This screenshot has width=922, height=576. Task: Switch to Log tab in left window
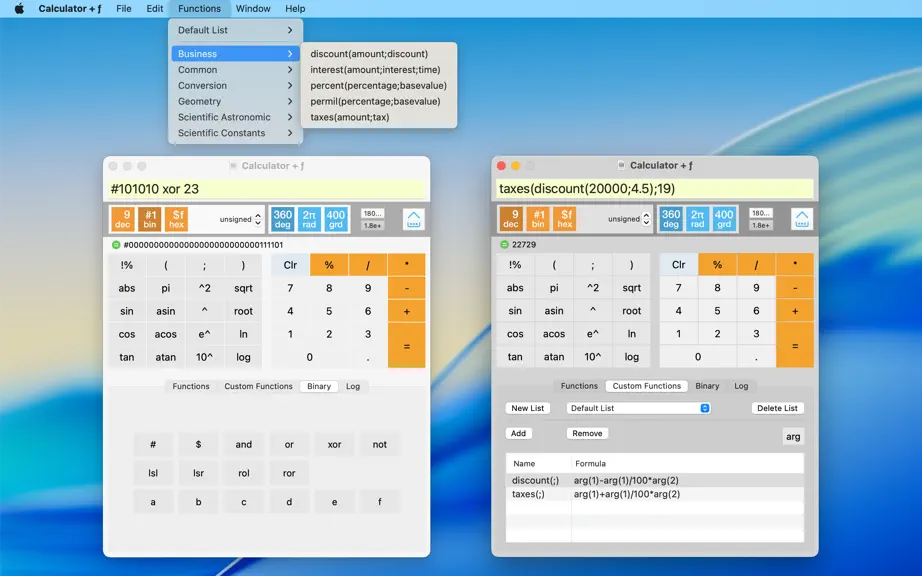pos(353,386)
